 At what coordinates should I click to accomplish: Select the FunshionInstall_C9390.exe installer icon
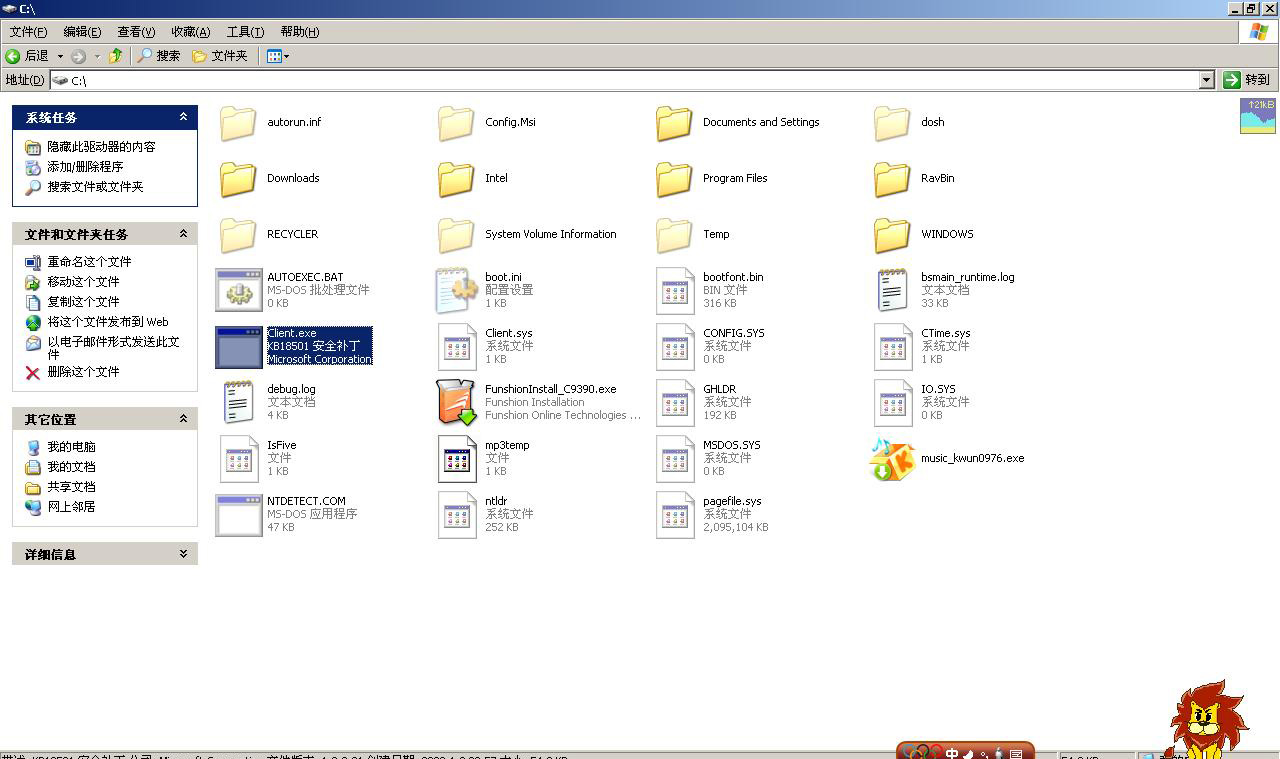[x=457, y=402]
